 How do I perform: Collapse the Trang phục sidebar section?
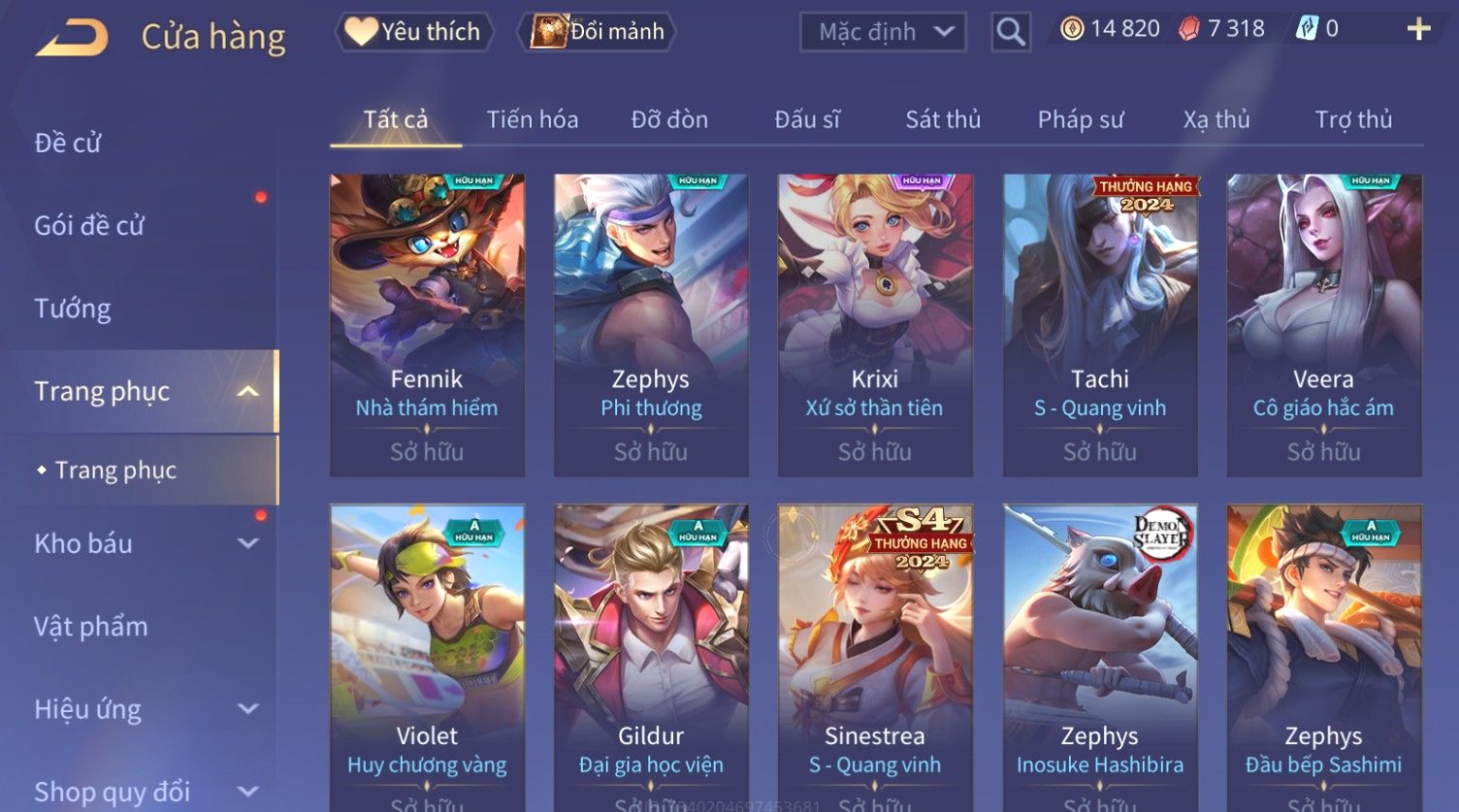(248, 391)
